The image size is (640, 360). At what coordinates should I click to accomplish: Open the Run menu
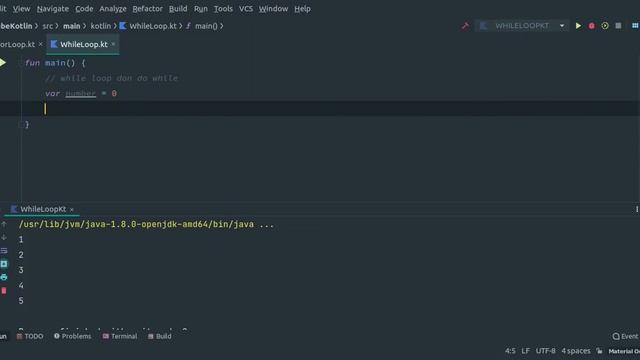[x=200, y=9]
